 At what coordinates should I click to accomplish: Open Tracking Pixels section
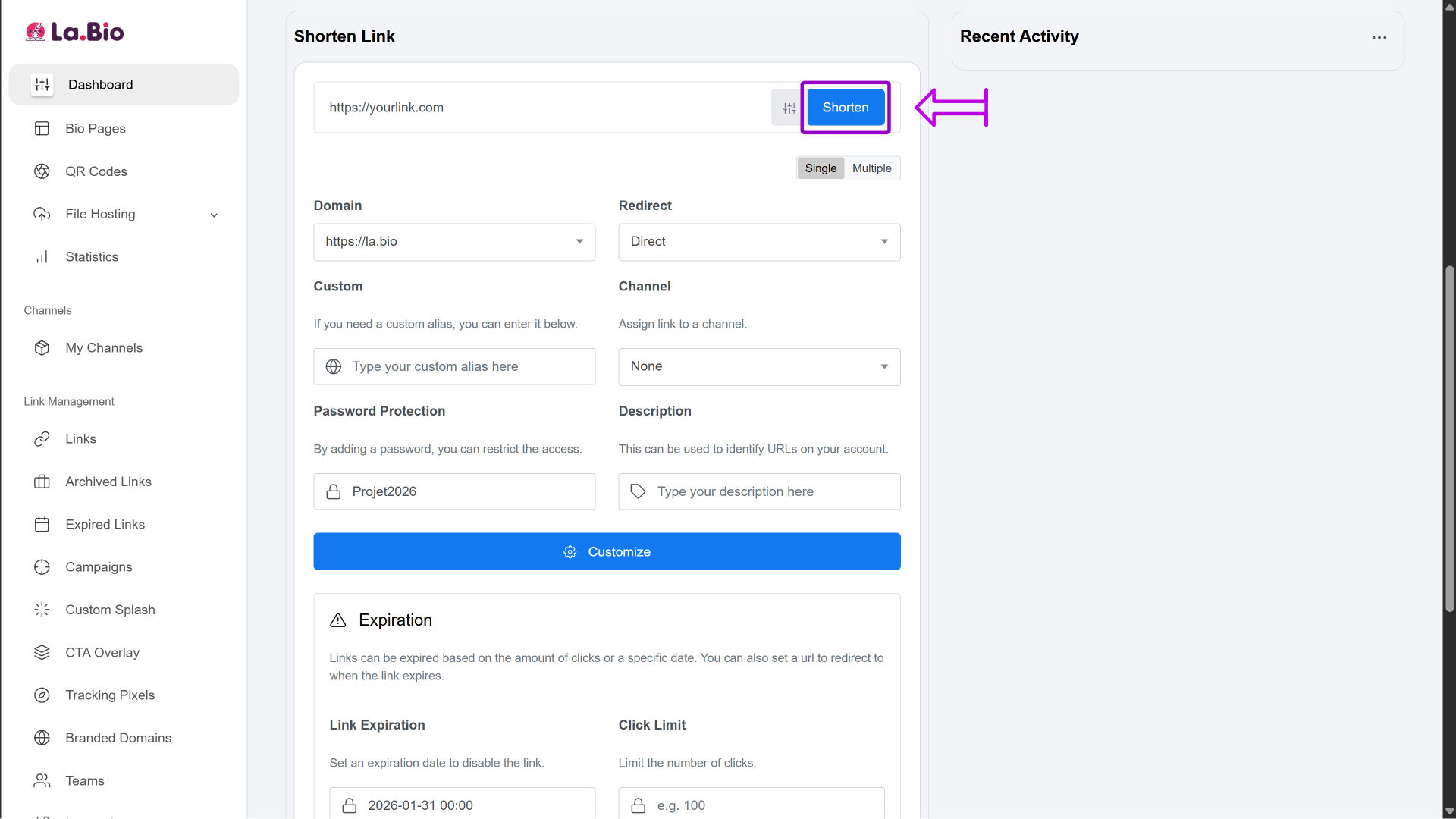[x=109, y=695]
